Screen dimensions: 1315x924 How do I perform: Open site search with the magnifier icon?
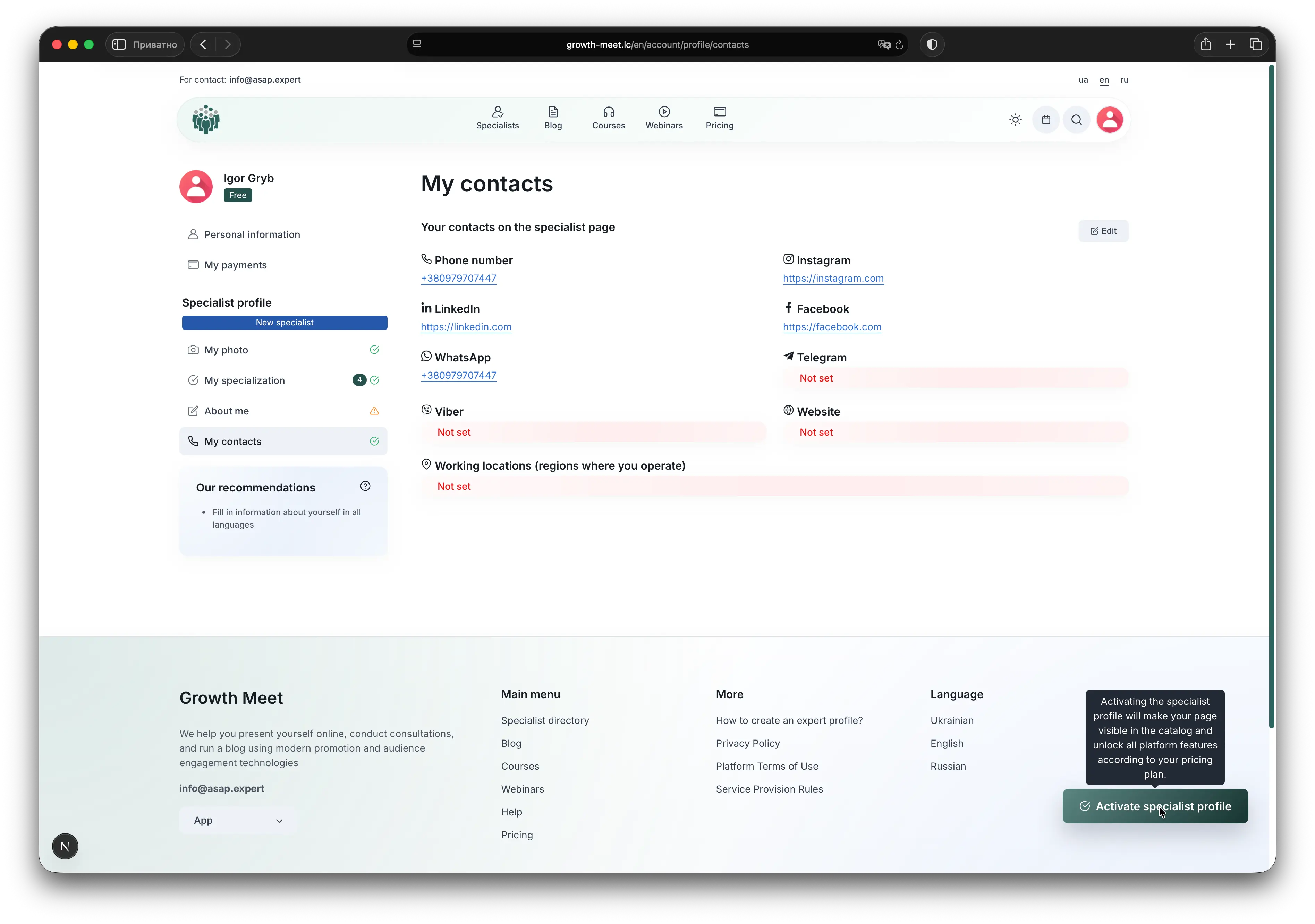[1076, 120]
